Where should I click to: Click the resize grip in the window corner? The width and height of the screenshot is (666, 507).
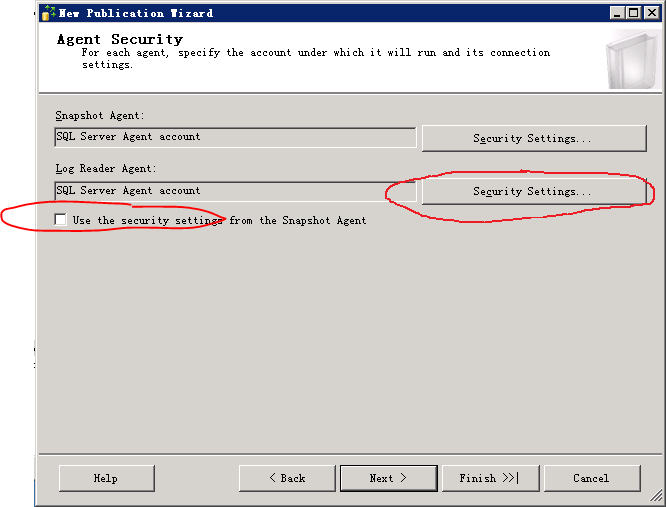[x=656, y=496]
